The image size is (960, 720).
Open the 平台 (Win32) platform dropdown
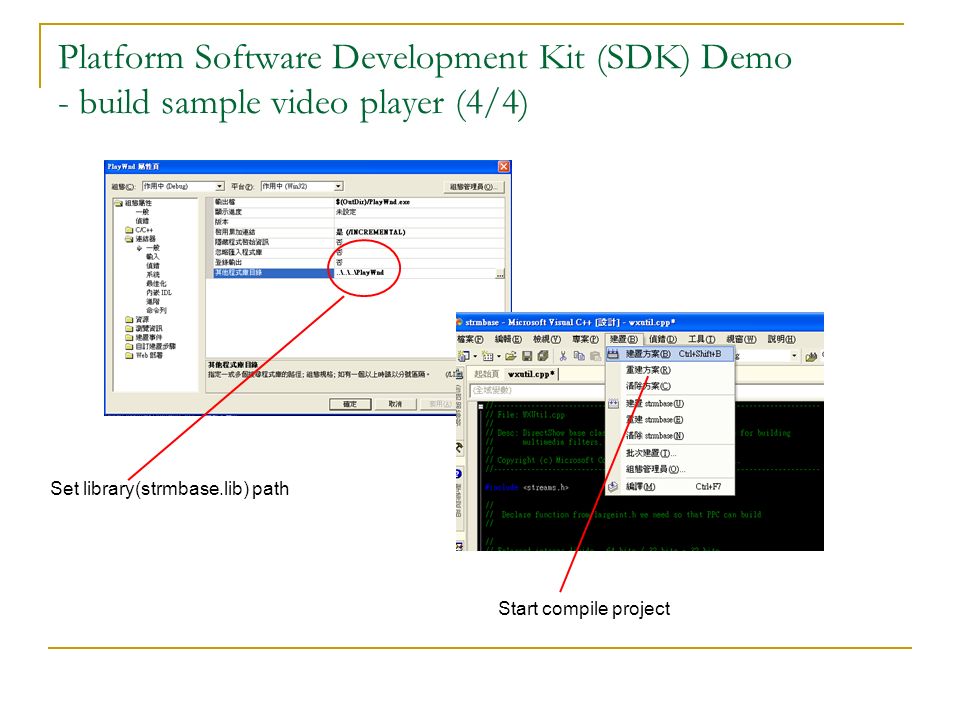pos(338,186)
